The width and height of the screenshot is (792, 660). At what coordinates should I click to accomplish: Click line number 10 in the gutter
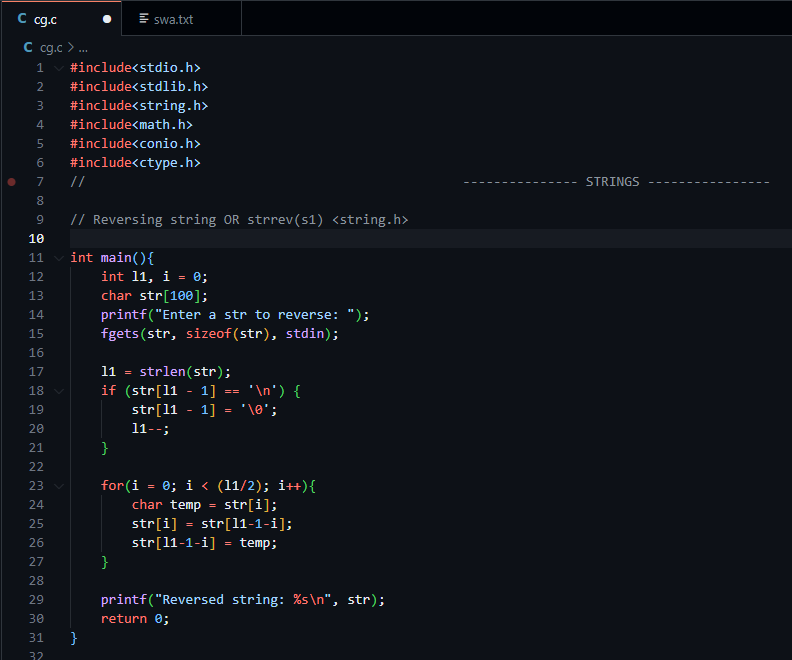click(x=36, y=238)
